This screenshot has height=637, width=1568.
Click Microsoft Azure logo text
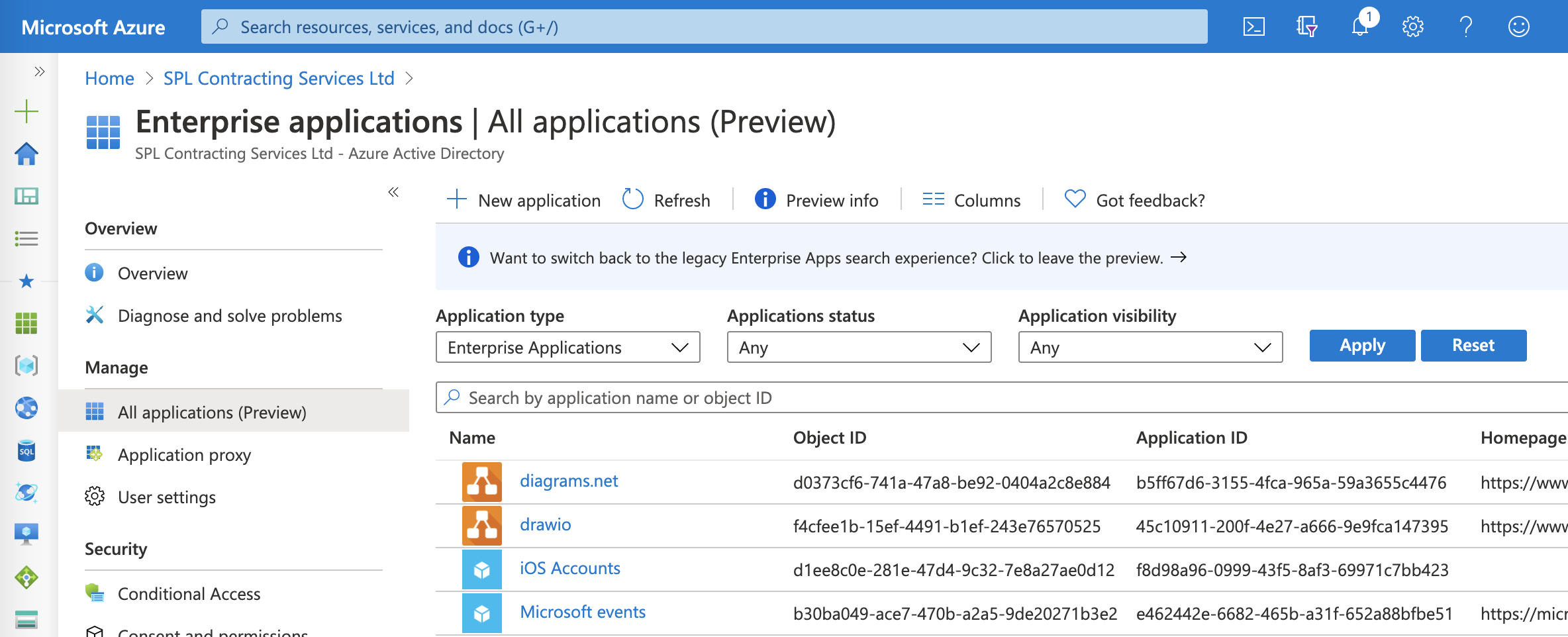[93, 27]
